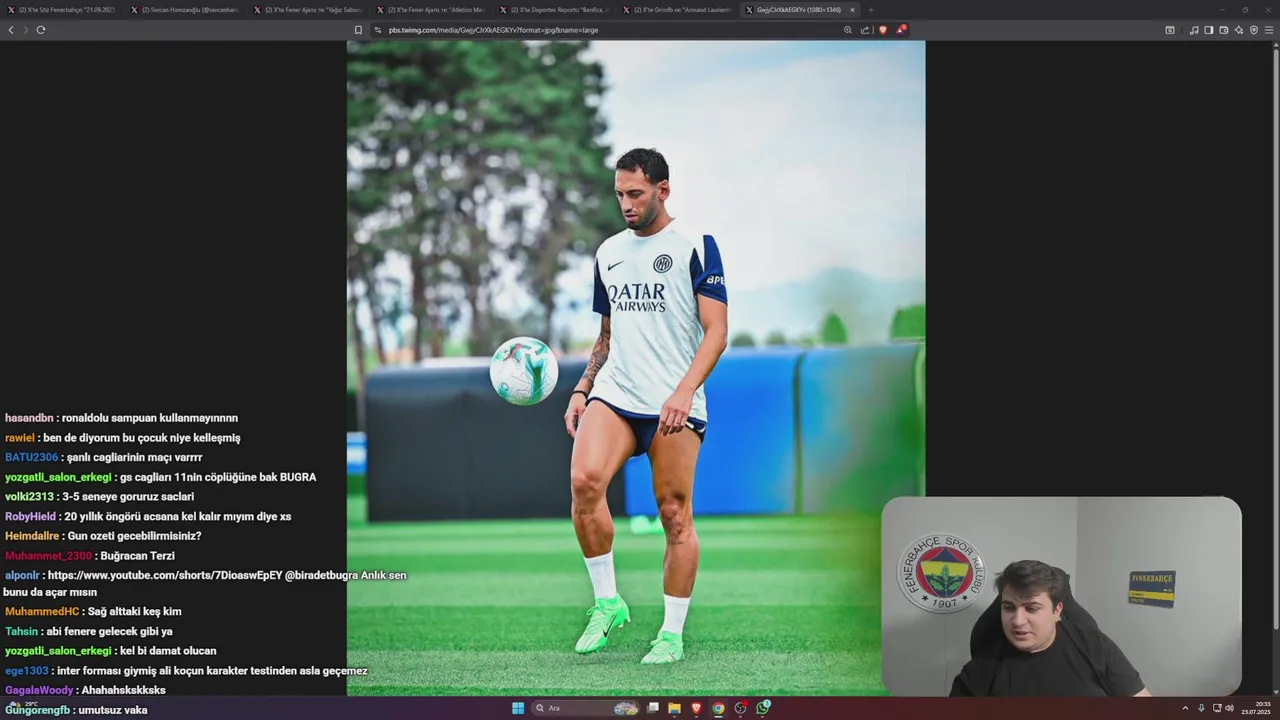
Task: Click chat message "abi fenere gelecek gibi ya"
Action: (109, 631)
